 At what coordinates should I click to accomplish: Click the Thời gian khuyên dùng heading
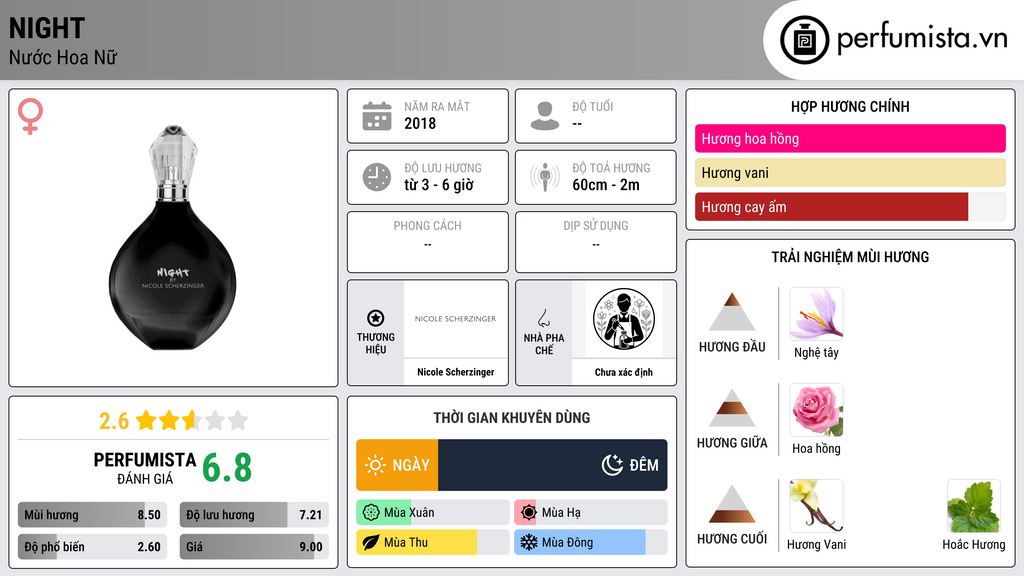tap(512, 418)
